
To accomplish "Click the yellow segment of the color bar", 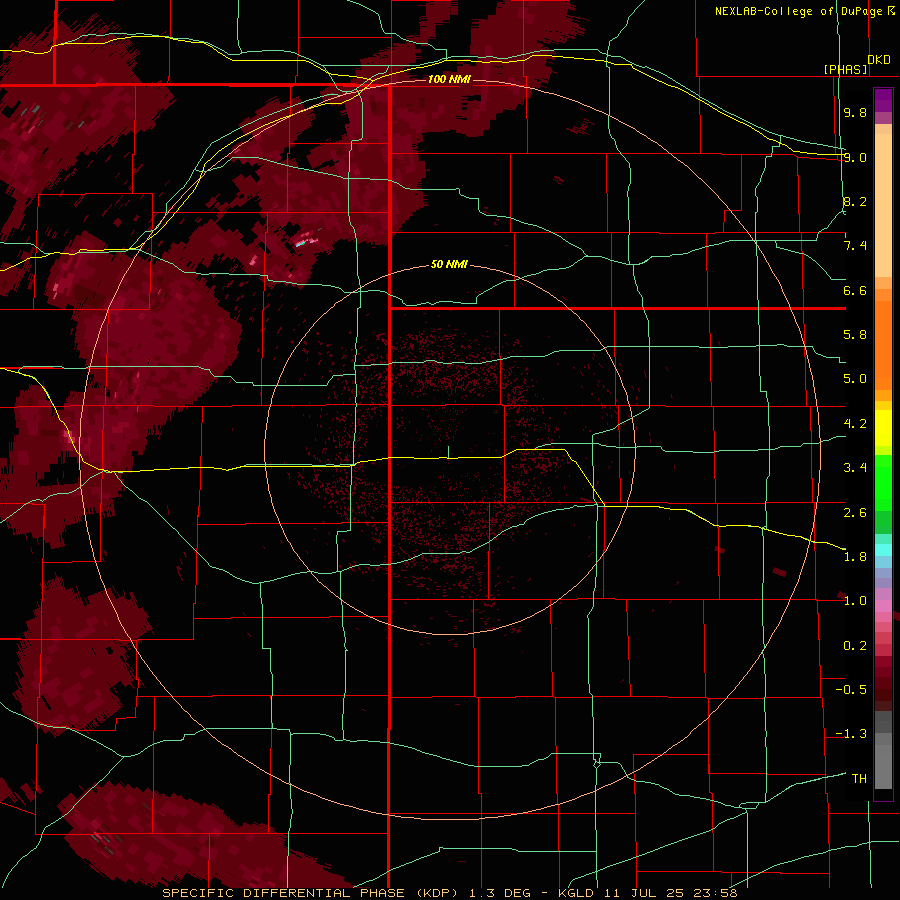I will click(883, 428).
